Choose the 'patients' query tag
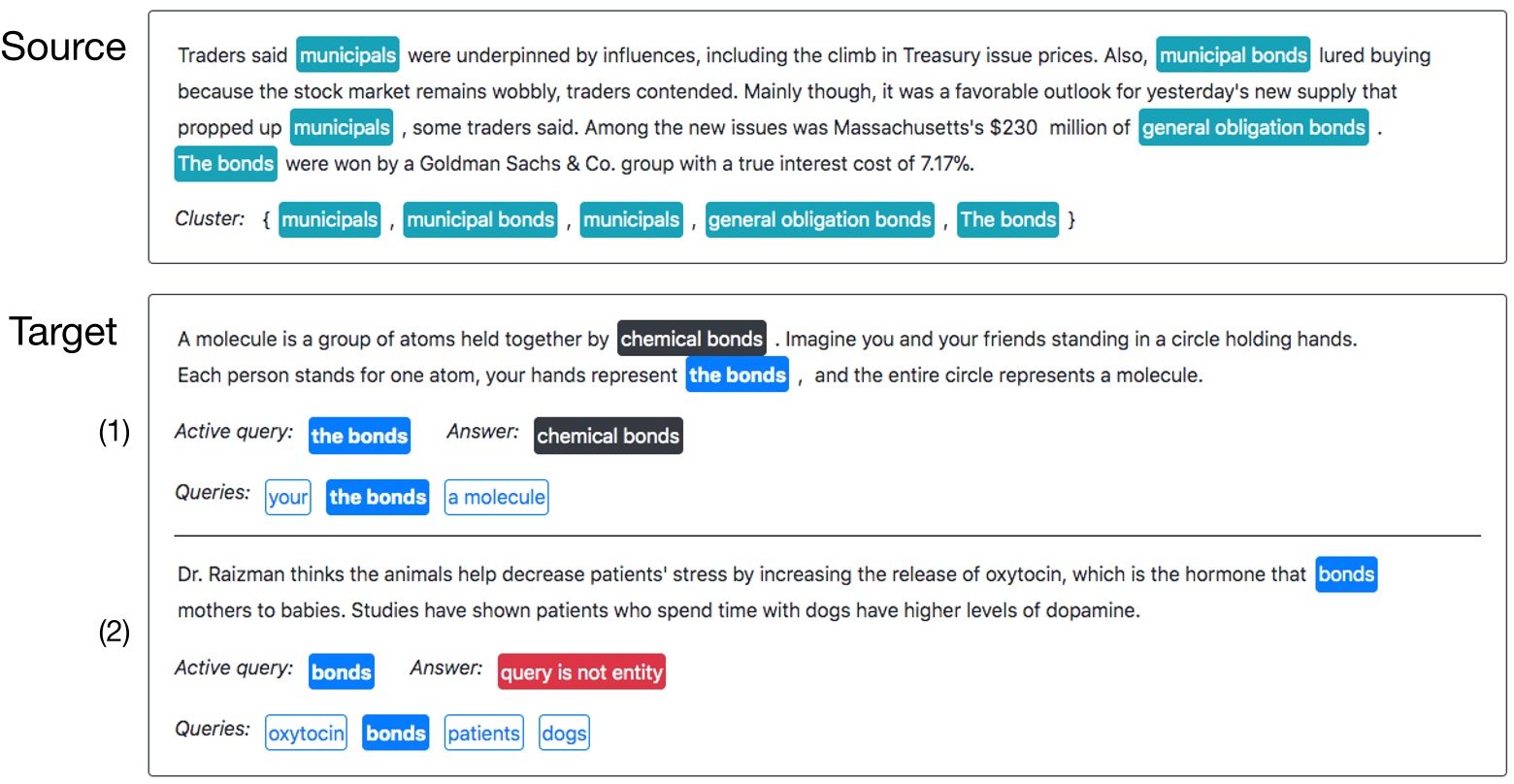Image resolution: width=1514 pixels, height=784 pixels. coord(483,735)
